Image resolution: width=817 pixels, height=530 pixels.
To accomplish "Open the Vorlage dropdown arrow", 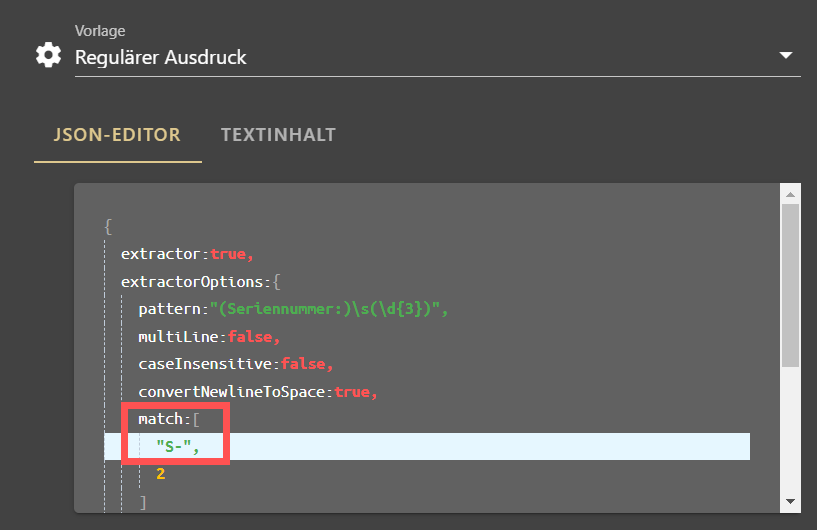I will (786, 55).
